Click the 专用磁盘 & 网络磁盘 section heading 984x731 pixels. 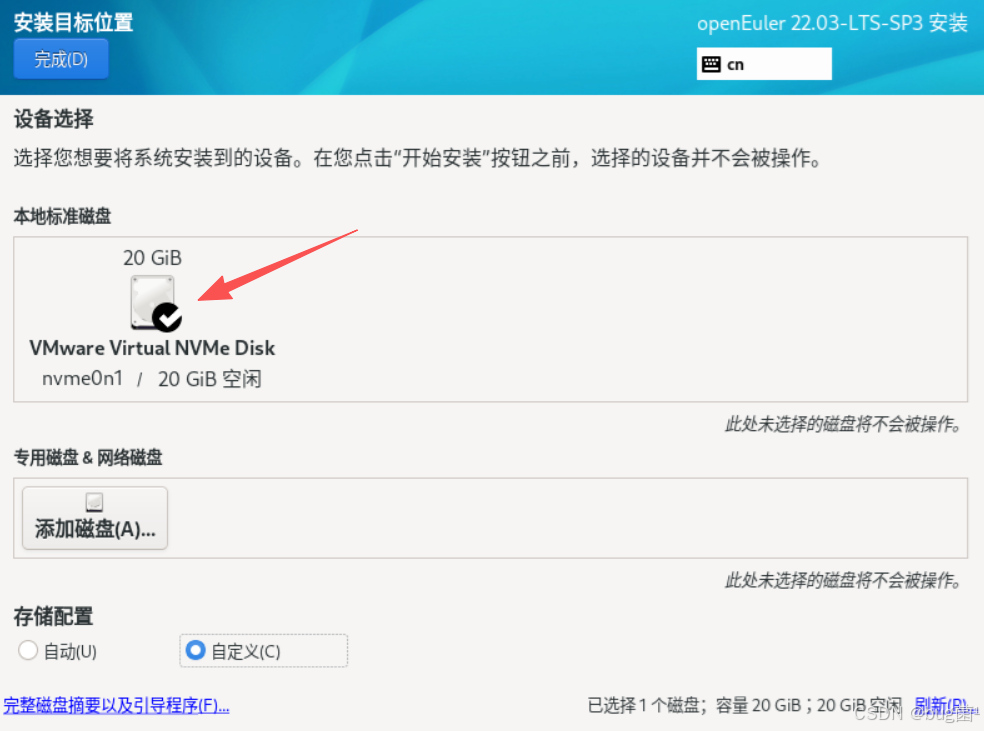(88, 457)
